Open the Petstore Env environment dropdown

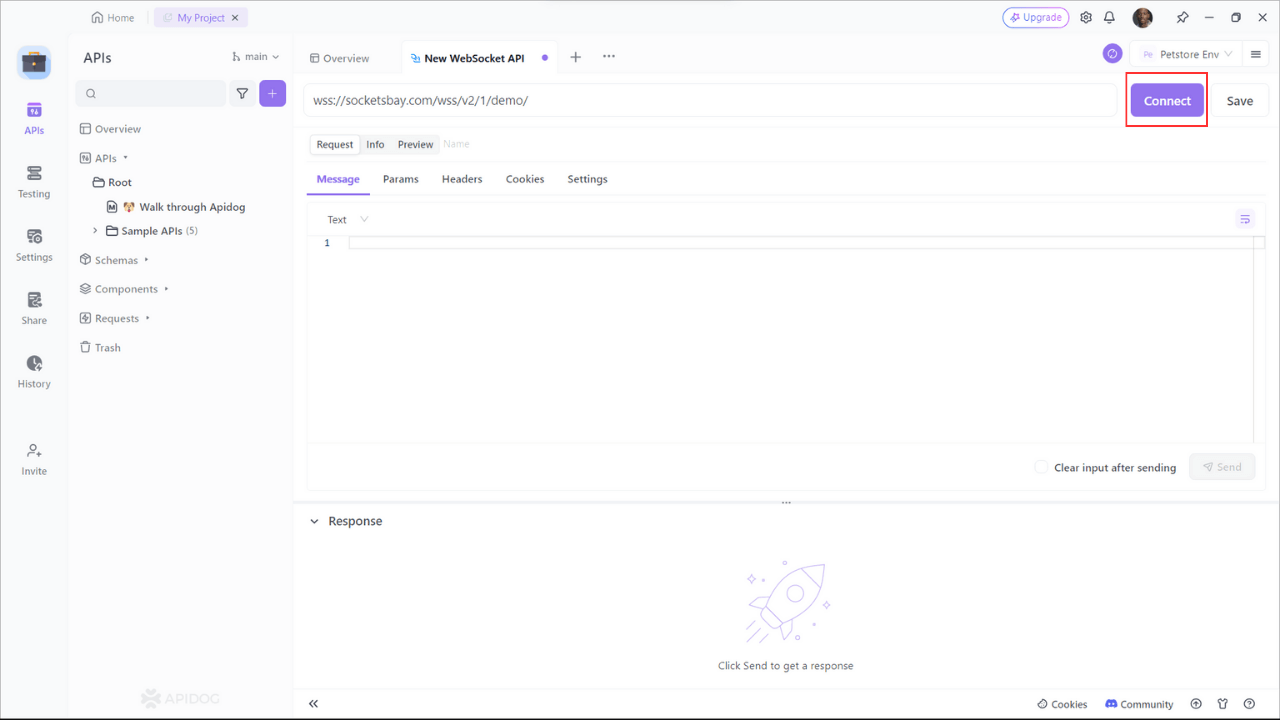[1186, 54]
